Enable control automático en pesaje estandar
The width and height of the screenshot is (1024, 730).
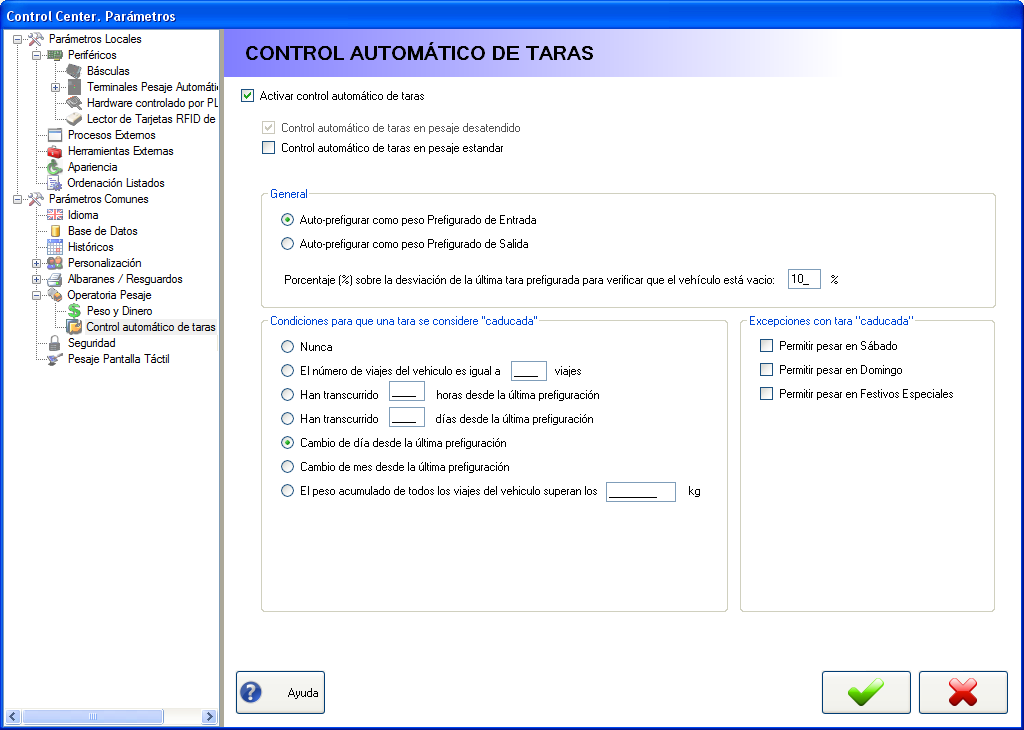tap(268, 148)
